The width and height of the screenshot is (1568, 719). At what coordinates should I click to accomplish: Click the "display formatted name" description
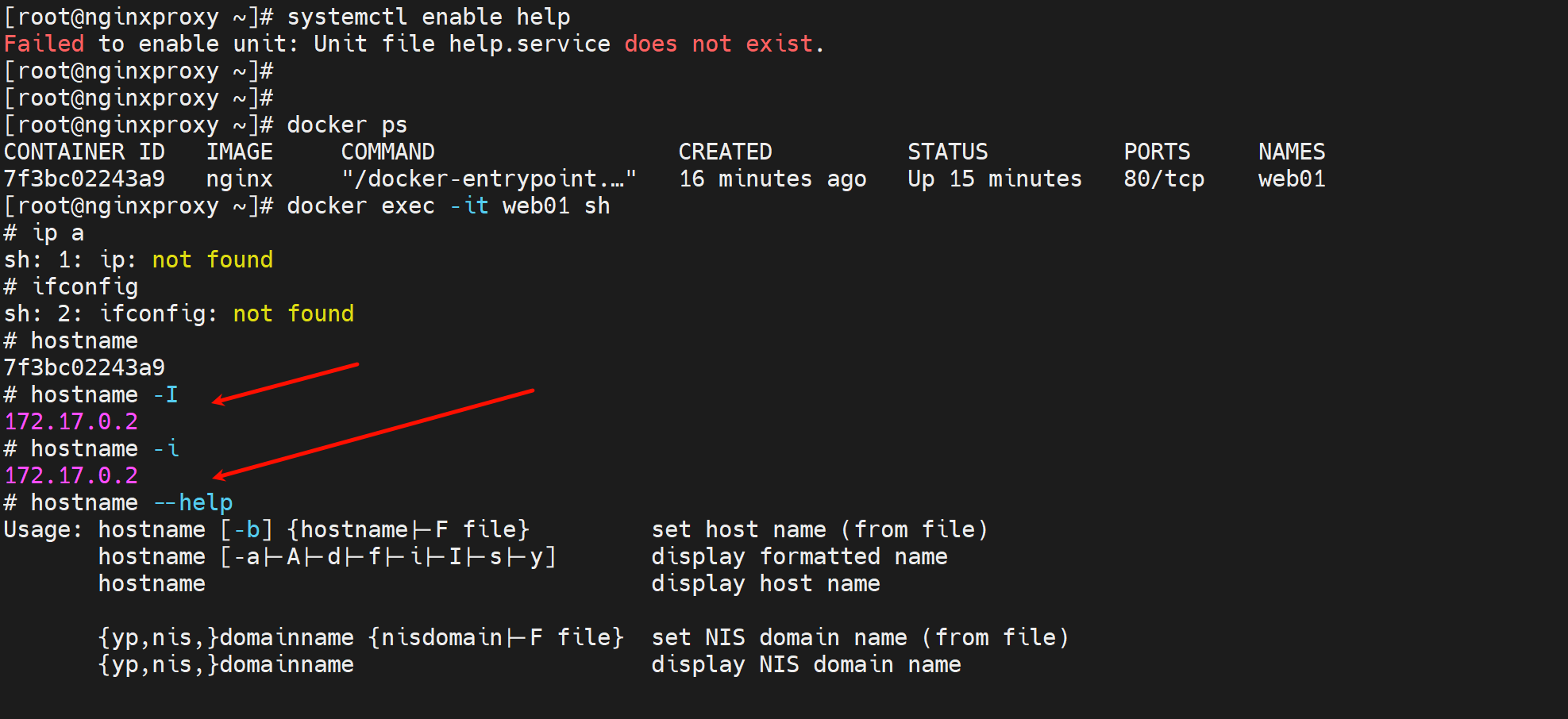point(799,557)
